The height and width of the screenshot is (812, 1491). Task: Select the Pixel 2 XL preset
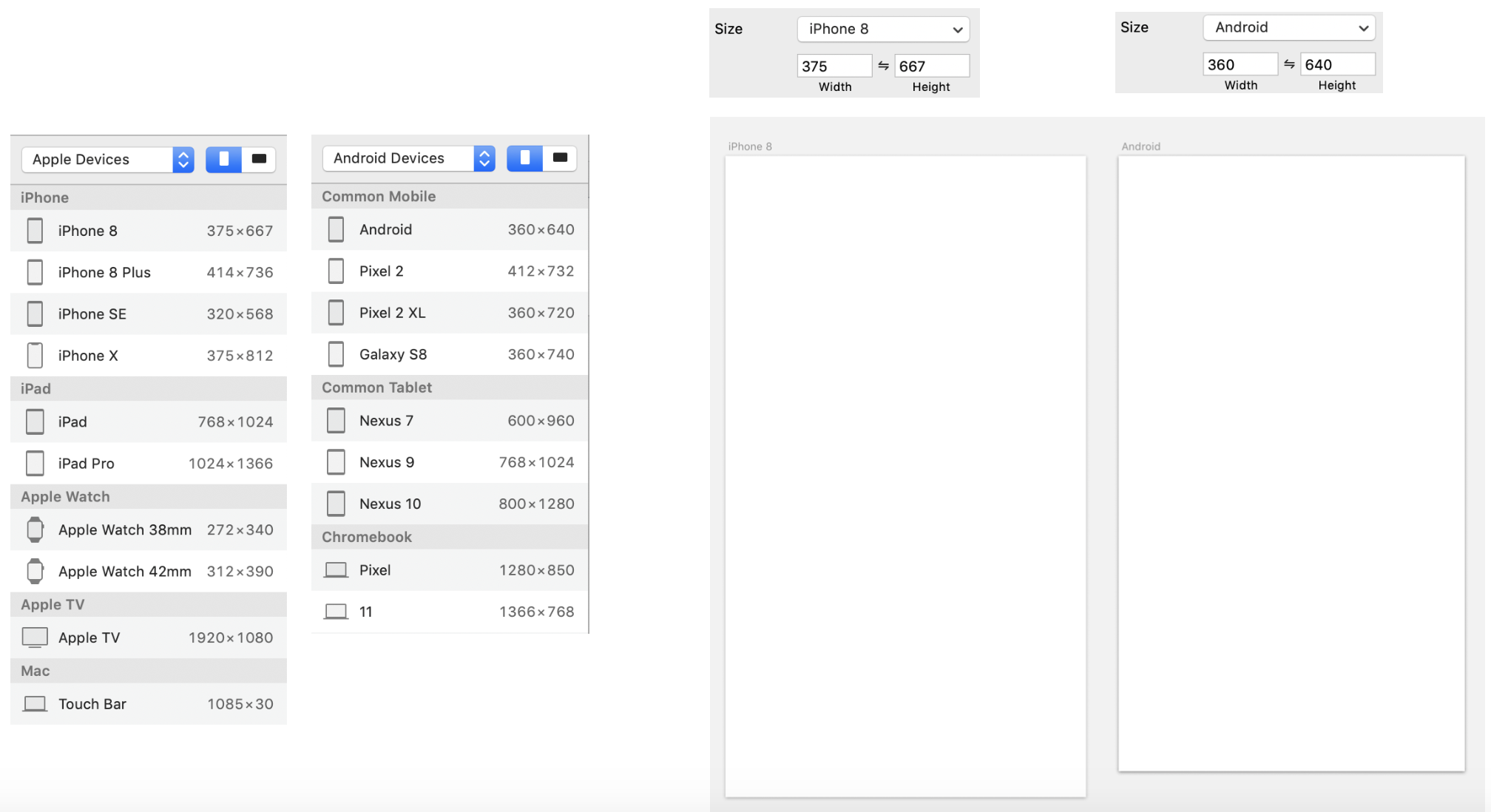[450, 313]
